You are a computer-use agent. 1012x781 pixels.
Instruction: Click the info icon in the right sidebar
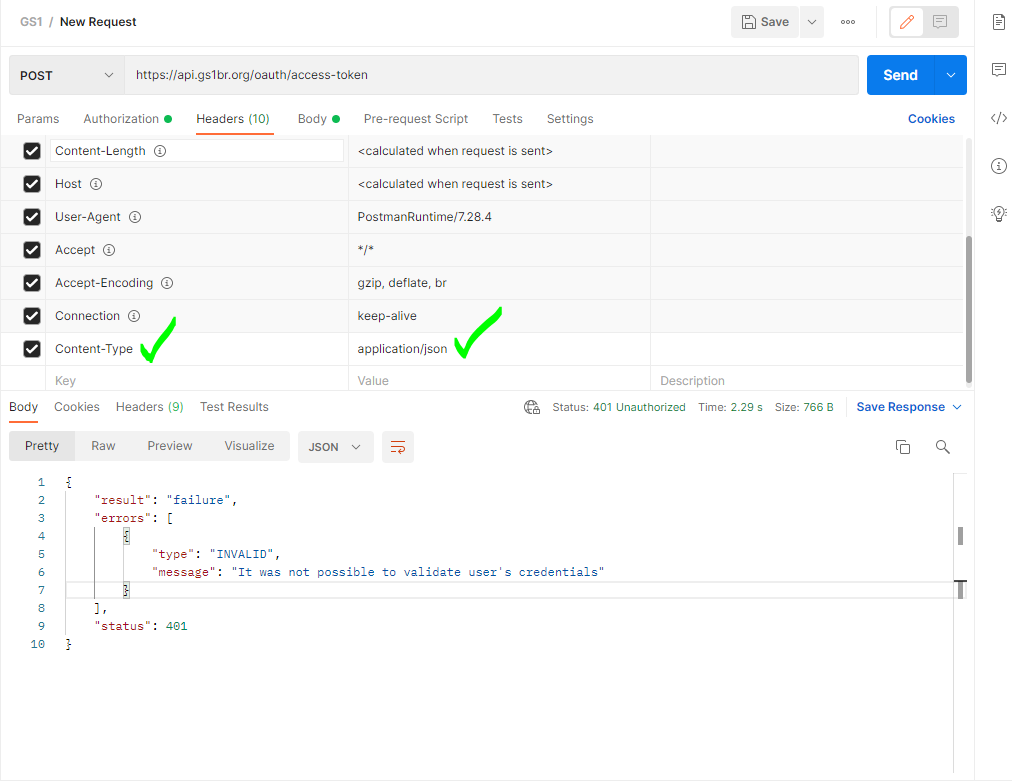click(x=998, y=166)
